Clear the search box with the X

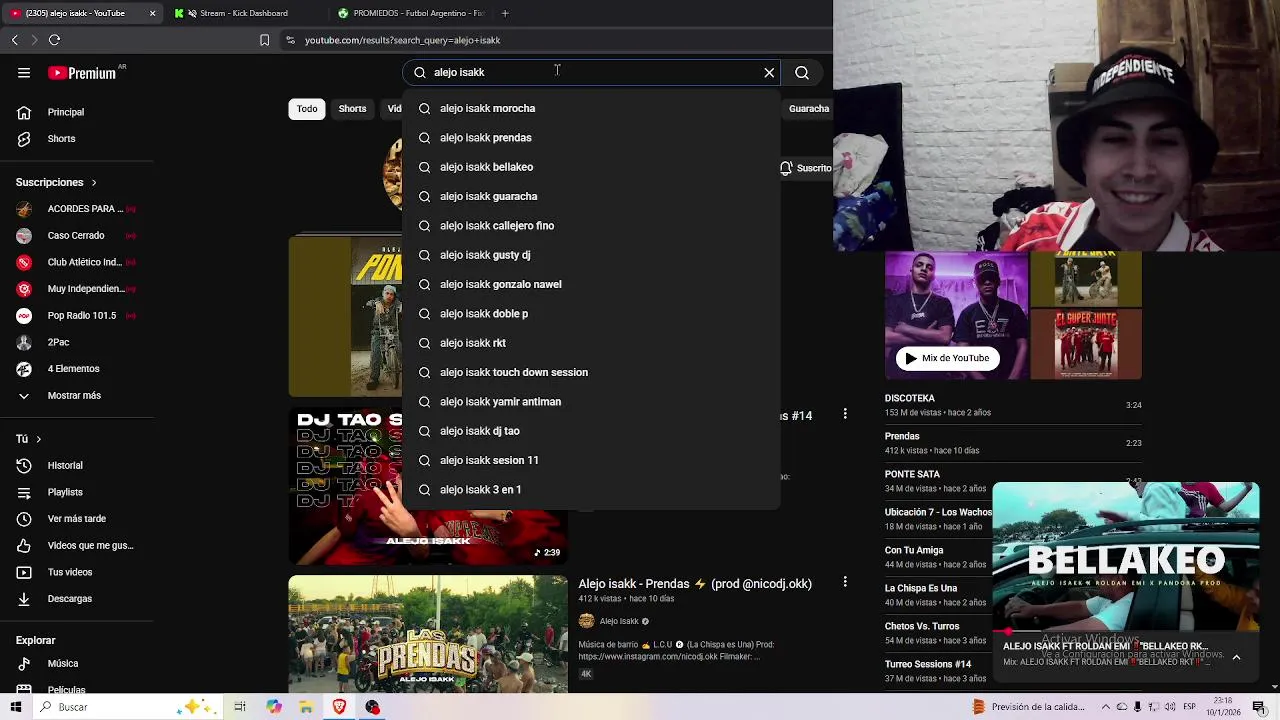[x=769, y=72]
